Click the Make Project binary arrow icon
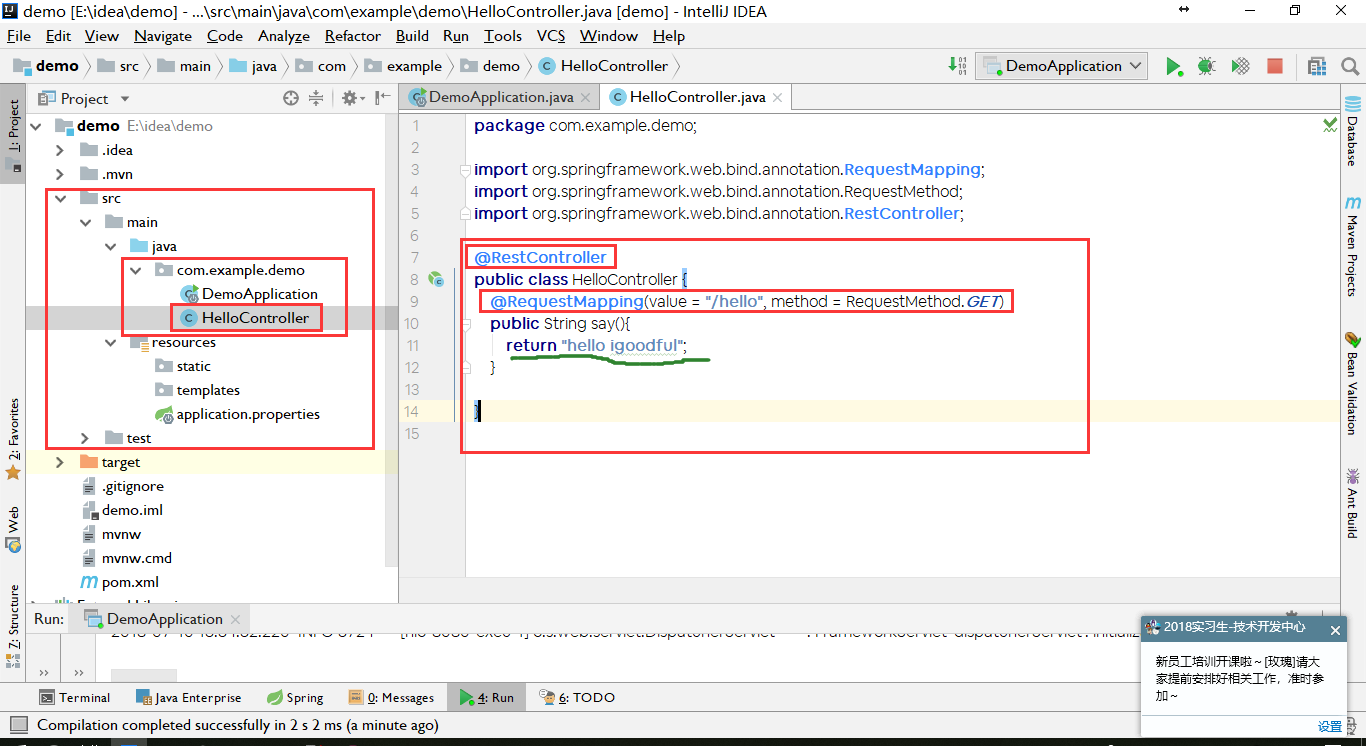This screenshot has width=1366, height=746. coord(957,66)
